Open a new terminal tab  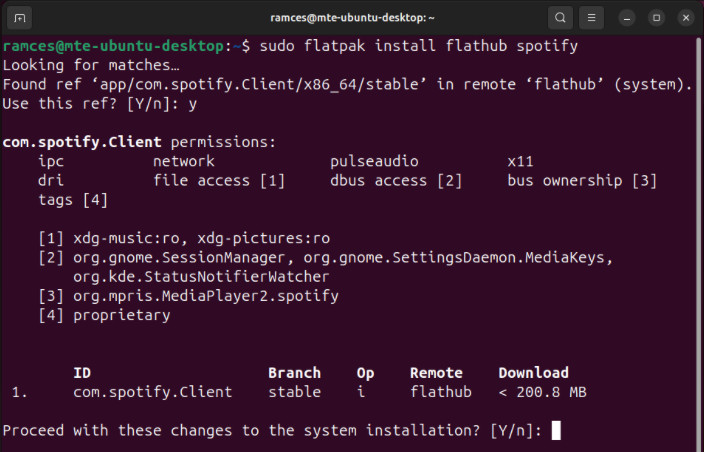[x=19, y=18]
